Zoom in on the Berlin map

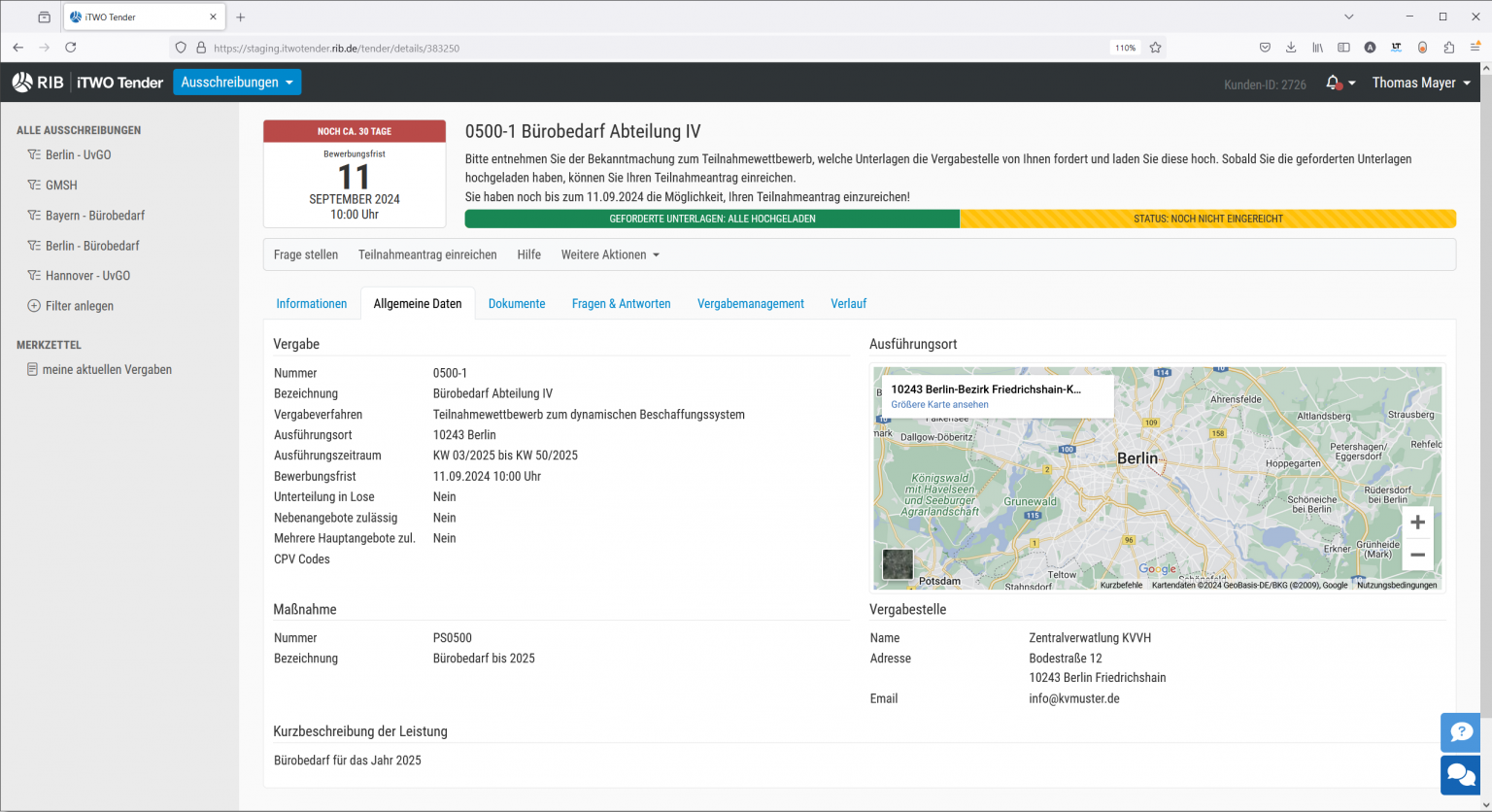pos(1417,523)
